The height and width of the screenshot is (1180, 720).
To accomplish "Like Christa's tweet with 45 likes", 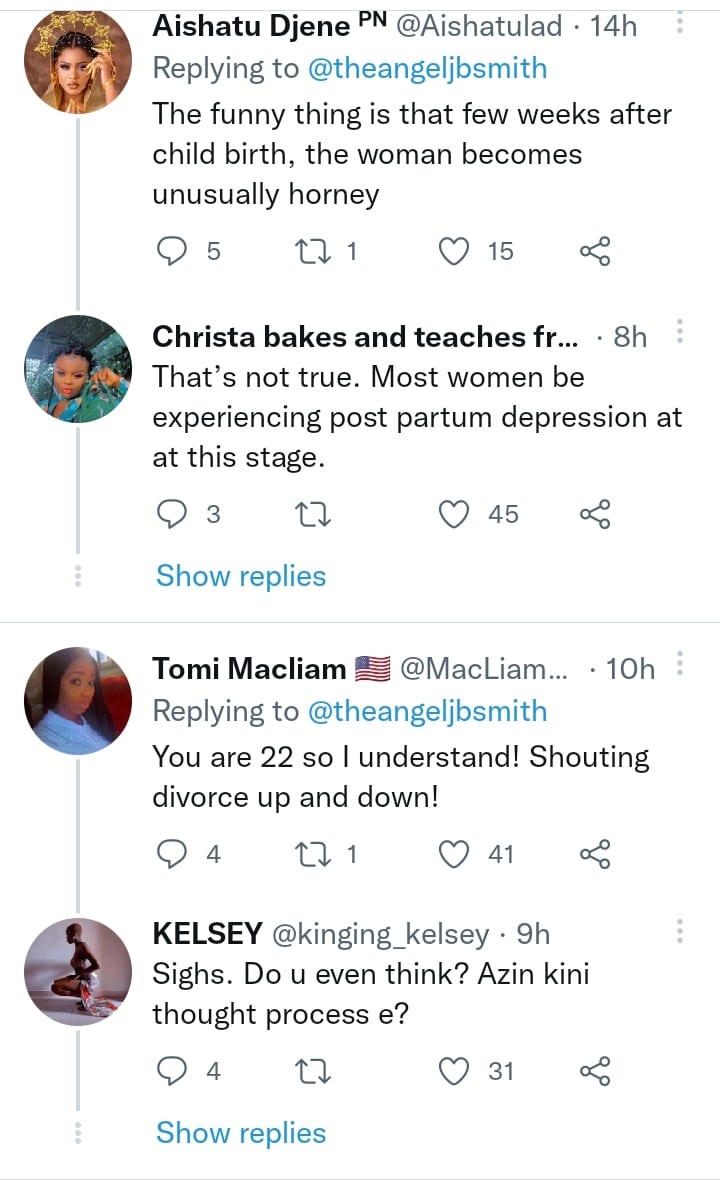I will click(x=455, y=514).
